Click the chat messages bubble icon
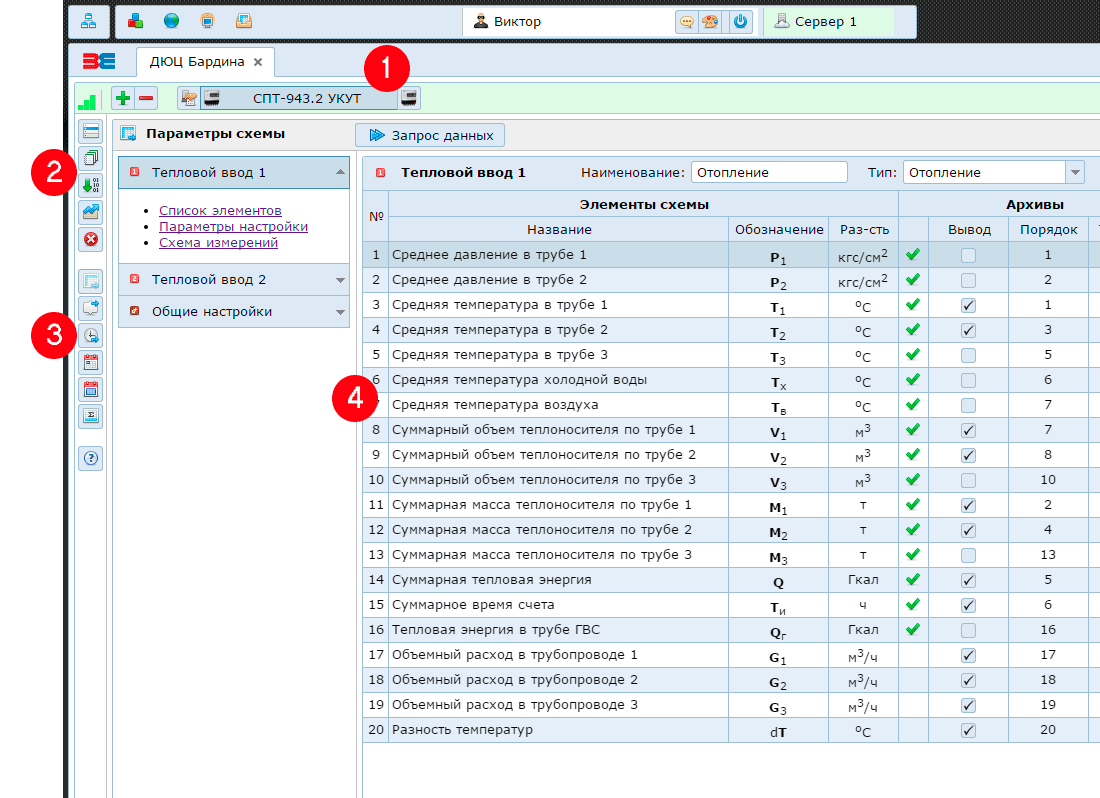This screenshot has height=798, width=1100. pos(687,21)
